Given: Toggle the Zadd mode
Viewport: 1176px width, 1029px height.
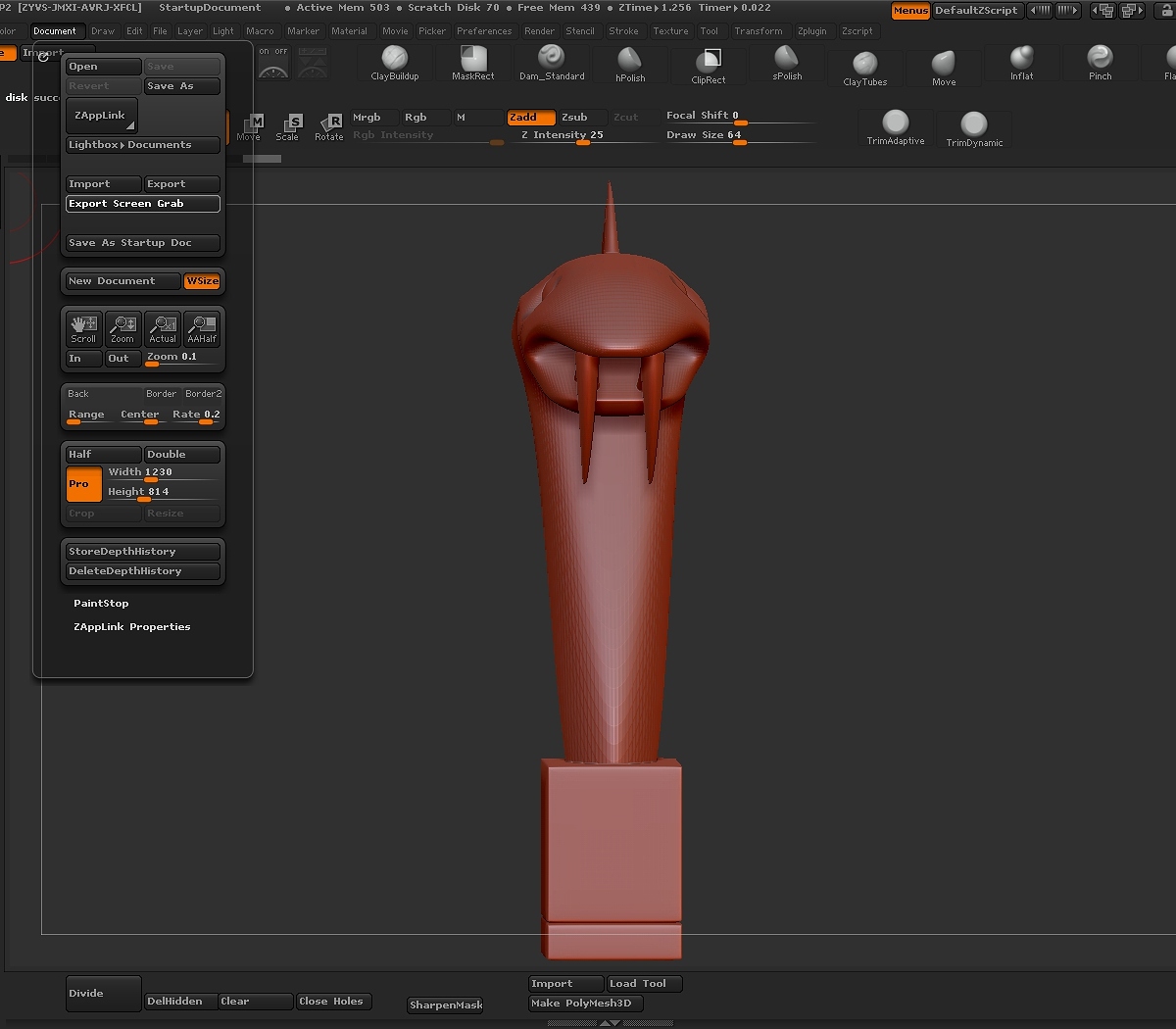Looking at the screenshot, I should coord(531,118).
